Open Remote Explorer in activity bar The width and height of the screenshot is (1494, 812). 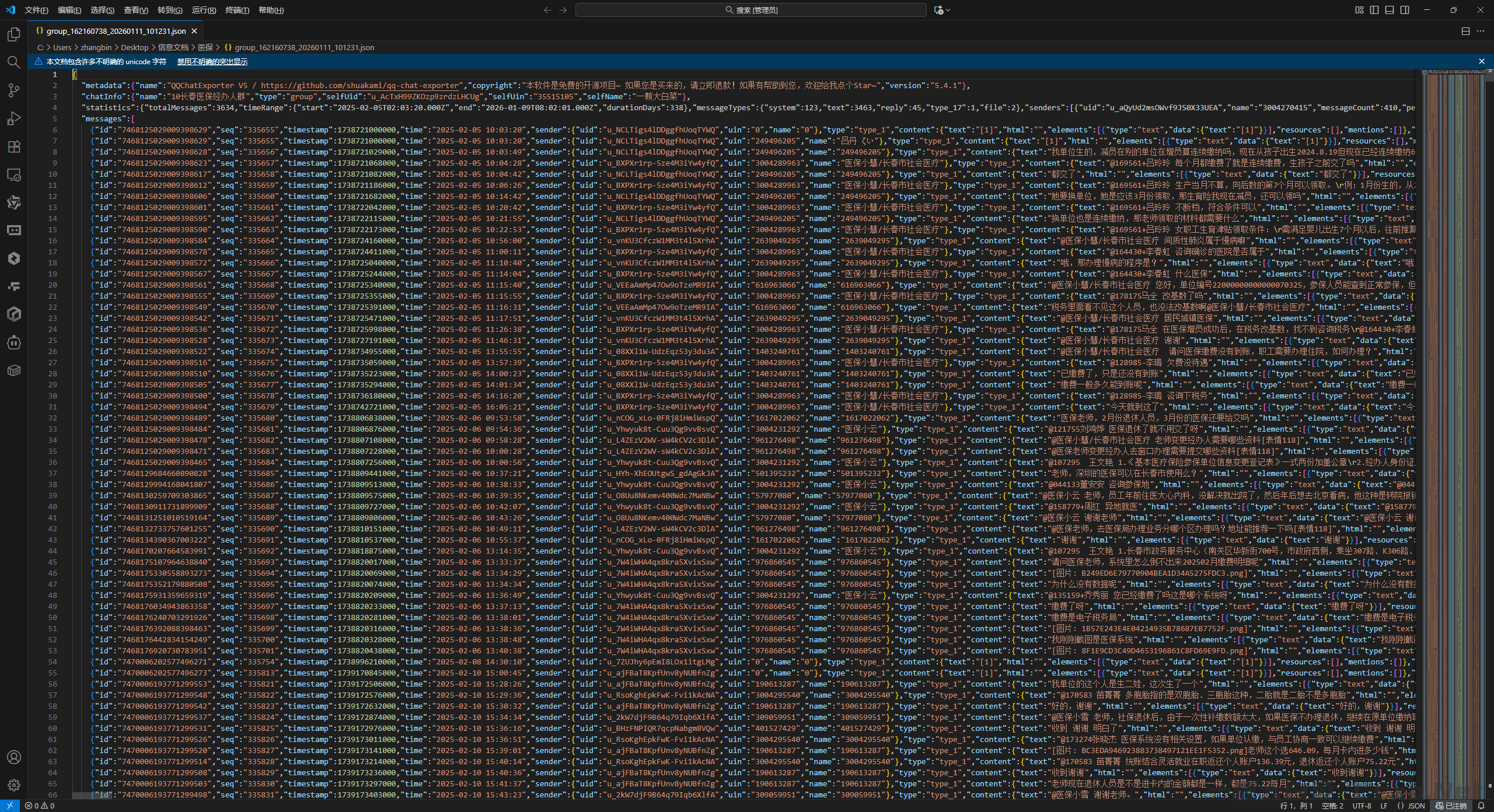(x=14, y=174)
